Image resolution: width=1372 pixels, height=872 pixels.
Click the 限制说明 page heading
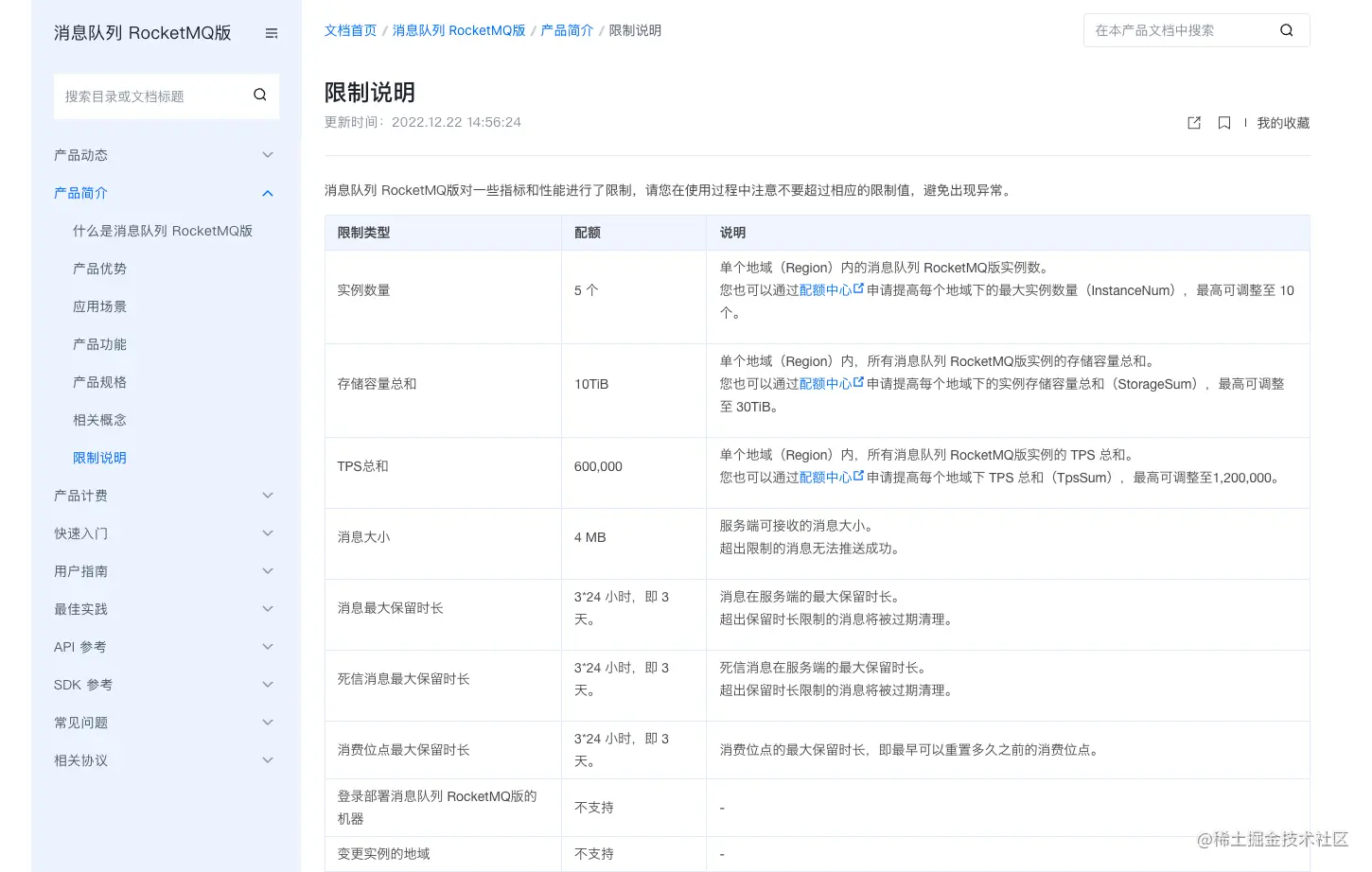click(370, 93)
